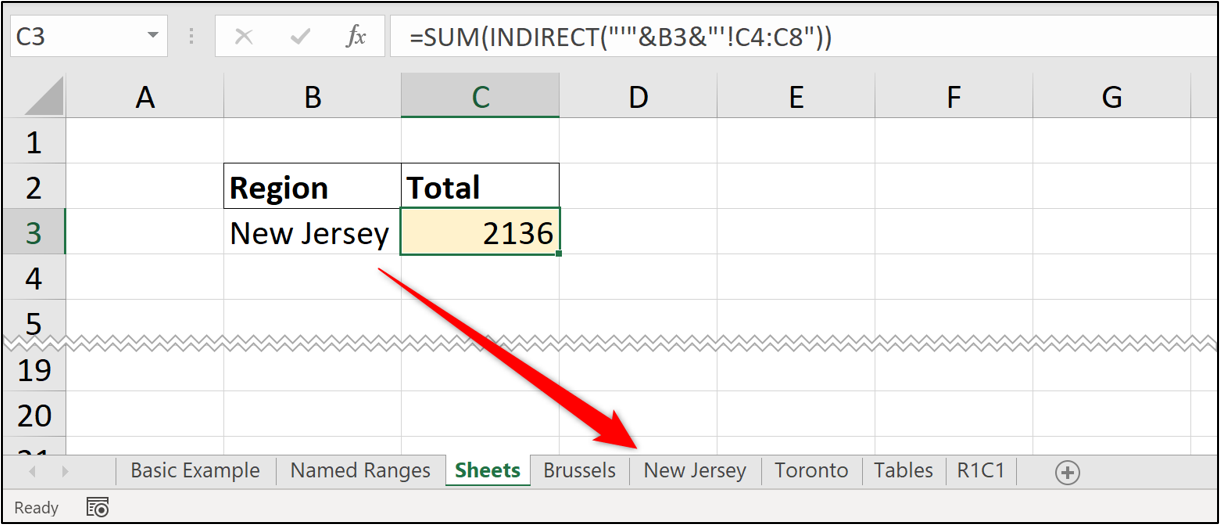
Task: Click the Macro recording status bar icon
Action: (x=97, y=507)
